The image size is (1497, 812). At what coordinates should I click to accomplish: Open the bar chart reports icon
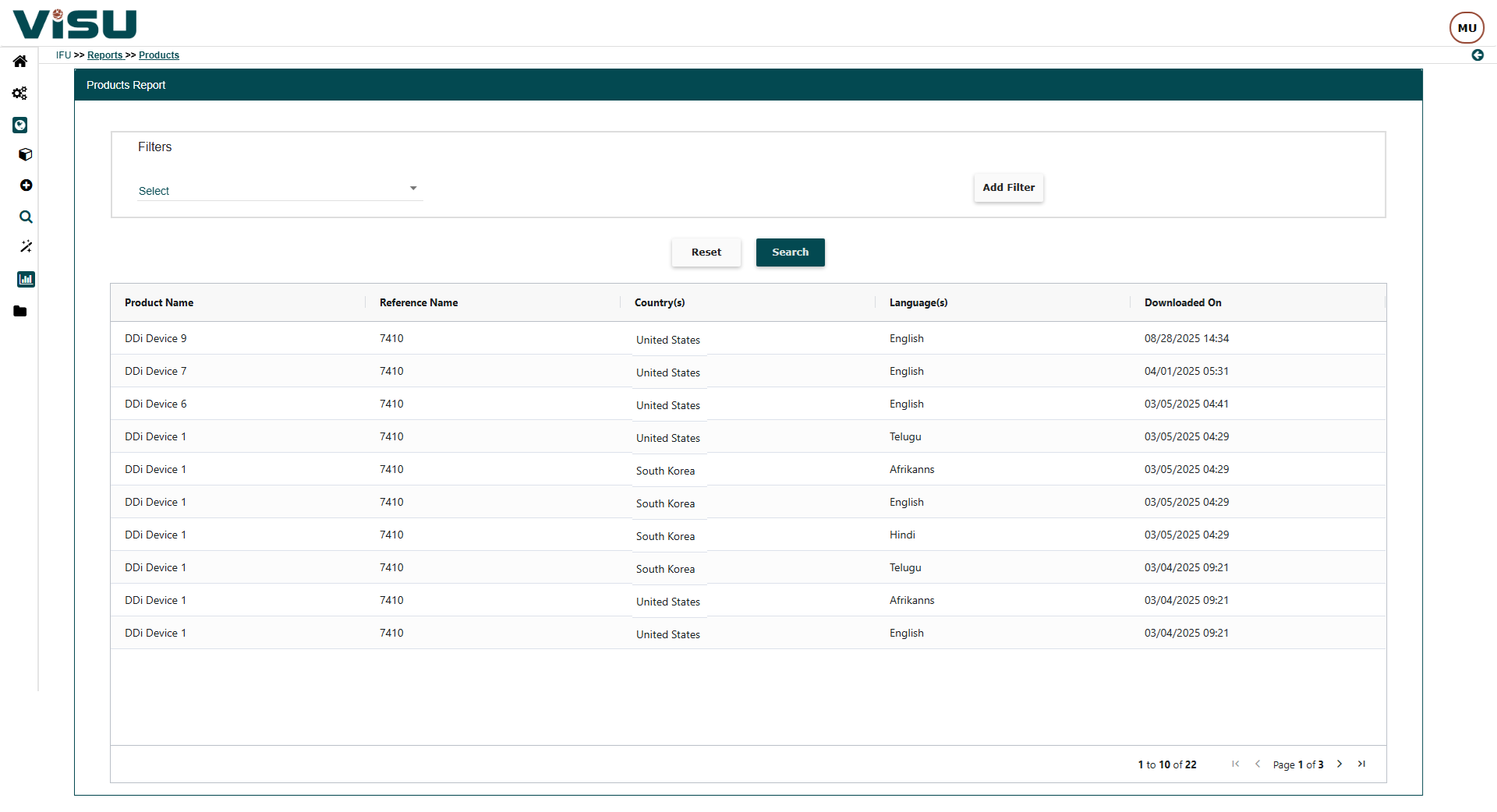(26, 279)
